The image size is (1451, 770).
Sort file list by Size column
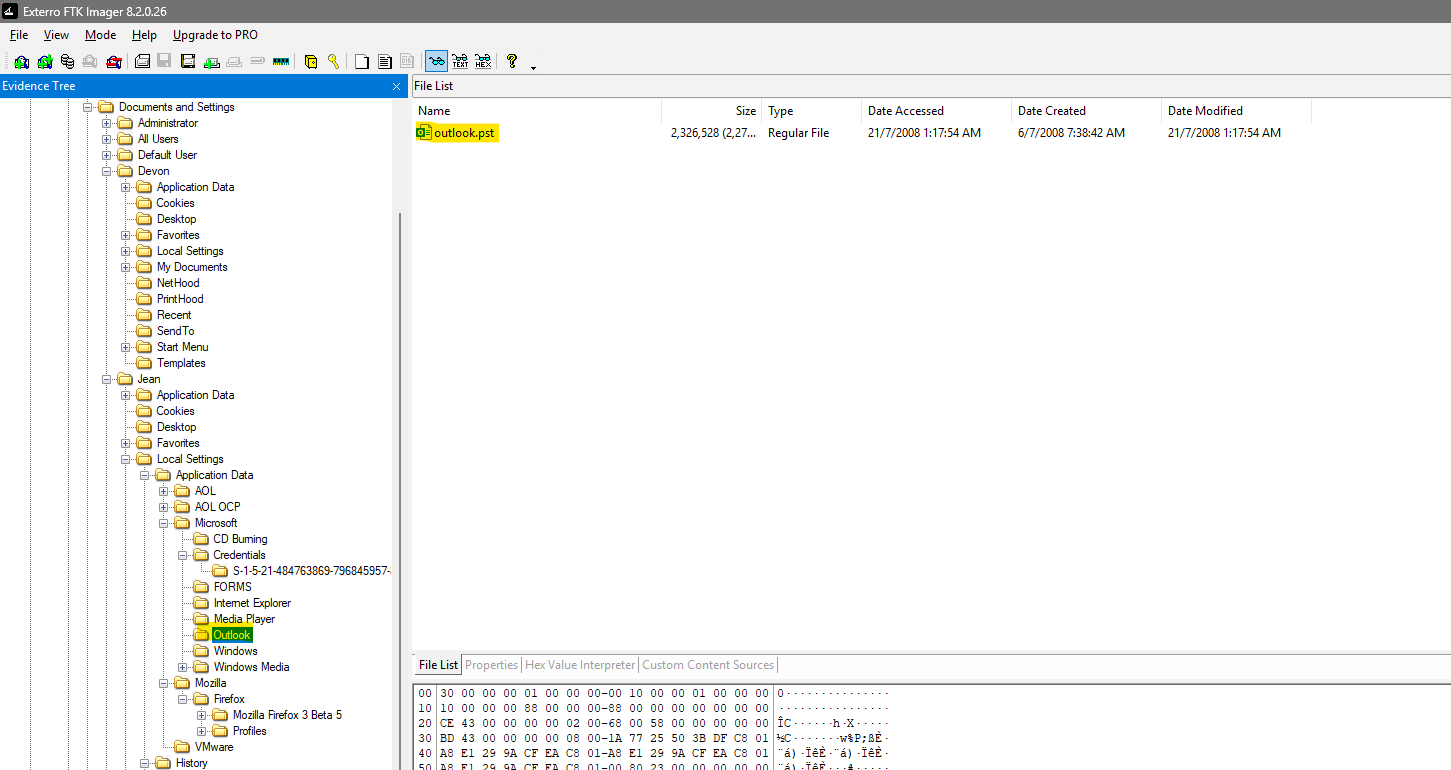click(x=711, y=111)
